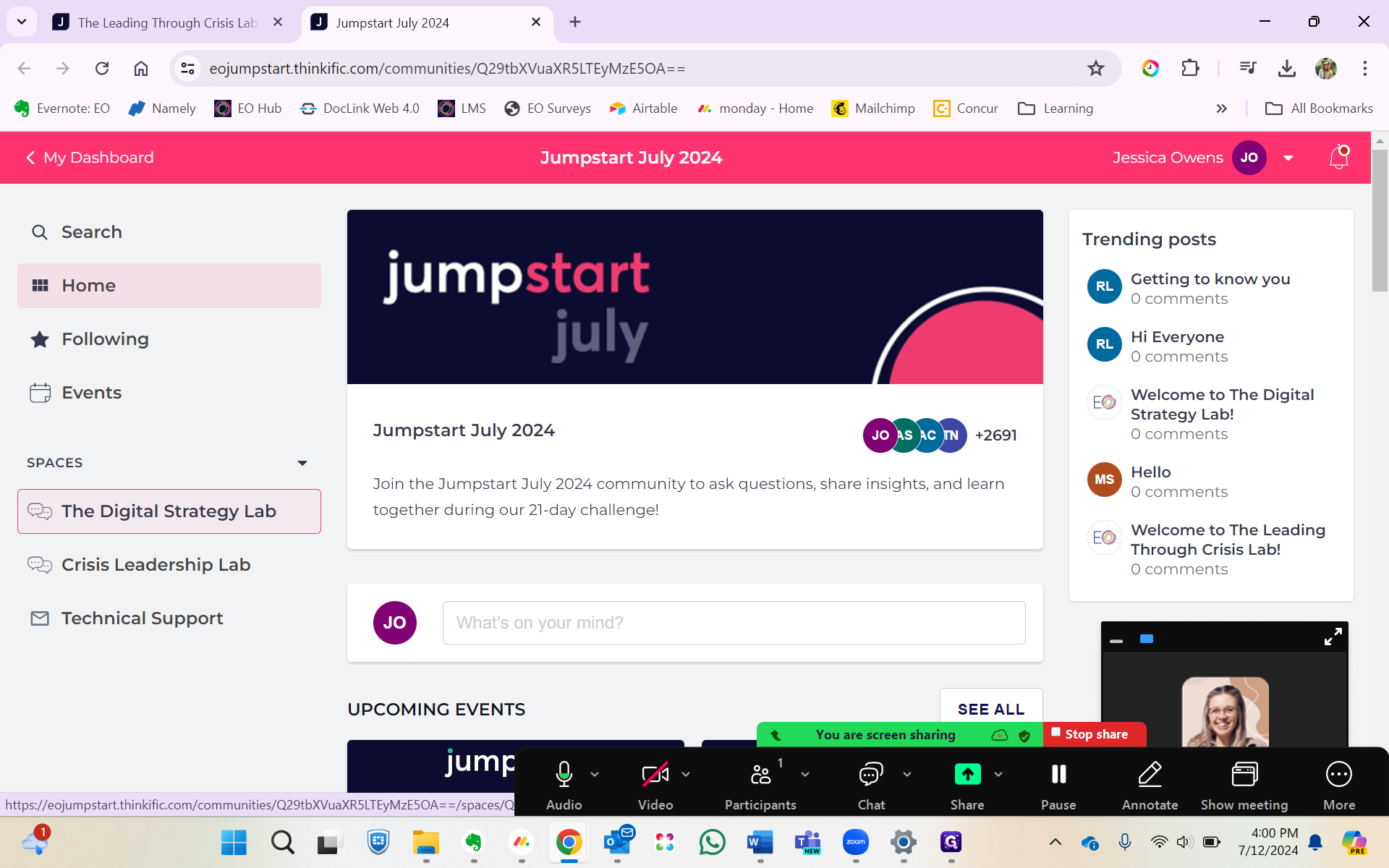Bookmark this page with star icon
This screenshot has height=868, width=1389.
click(x=1096, y=68)
